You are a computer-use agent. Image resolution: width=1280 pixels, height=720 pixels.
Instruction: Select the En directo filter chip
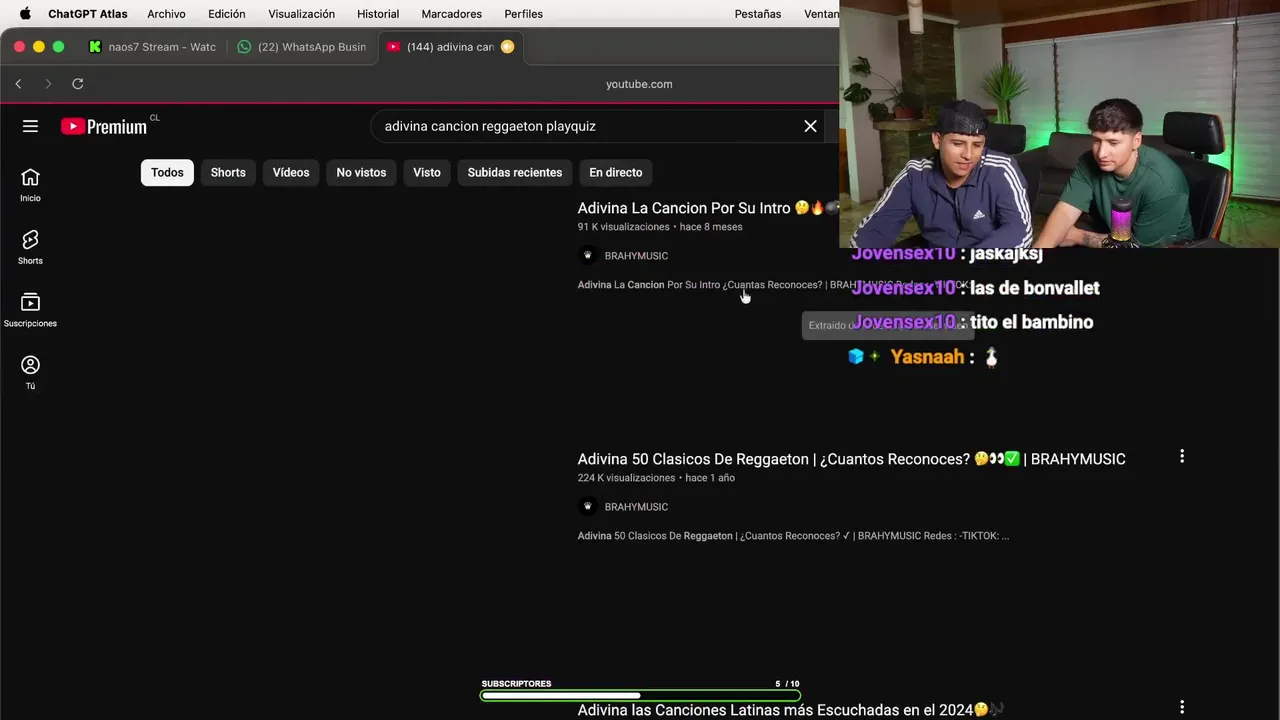click(616, 172)
